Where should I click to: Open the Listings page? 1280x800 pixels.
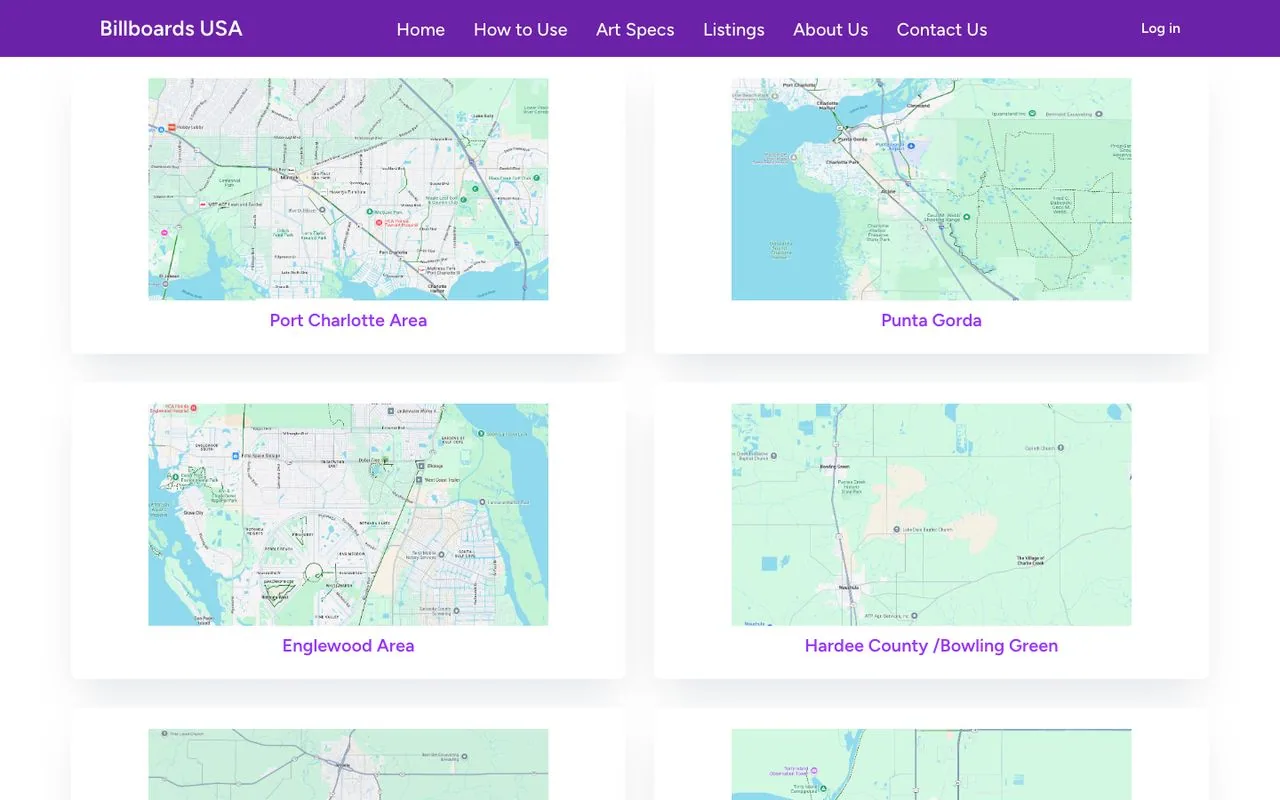click(x=733, y=29)
